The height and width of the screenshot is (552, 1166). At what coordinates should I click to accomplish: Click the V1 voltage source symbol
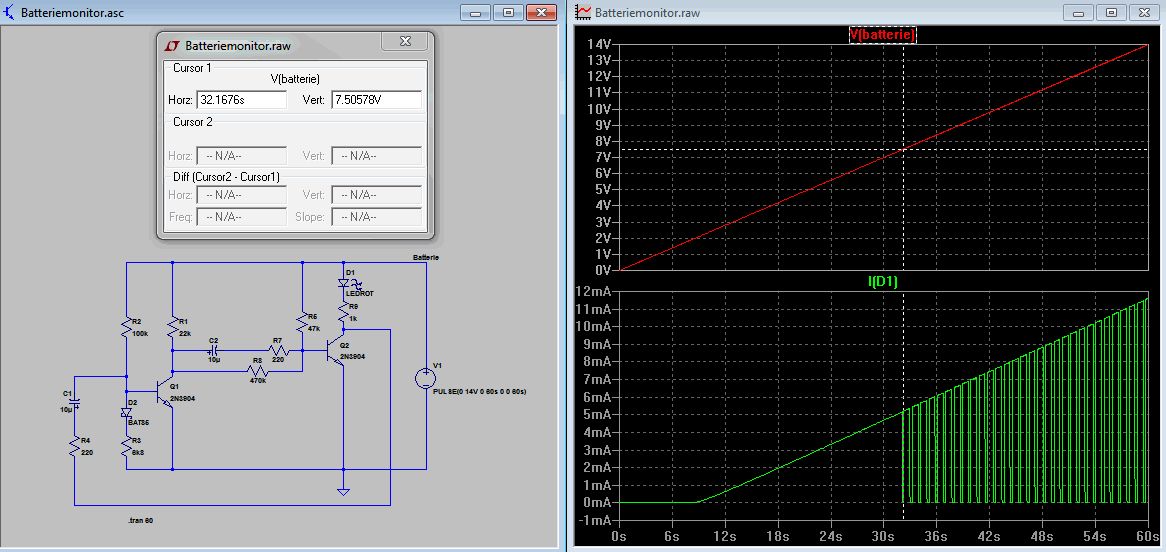pyautogui.click(x=426, y=378)
